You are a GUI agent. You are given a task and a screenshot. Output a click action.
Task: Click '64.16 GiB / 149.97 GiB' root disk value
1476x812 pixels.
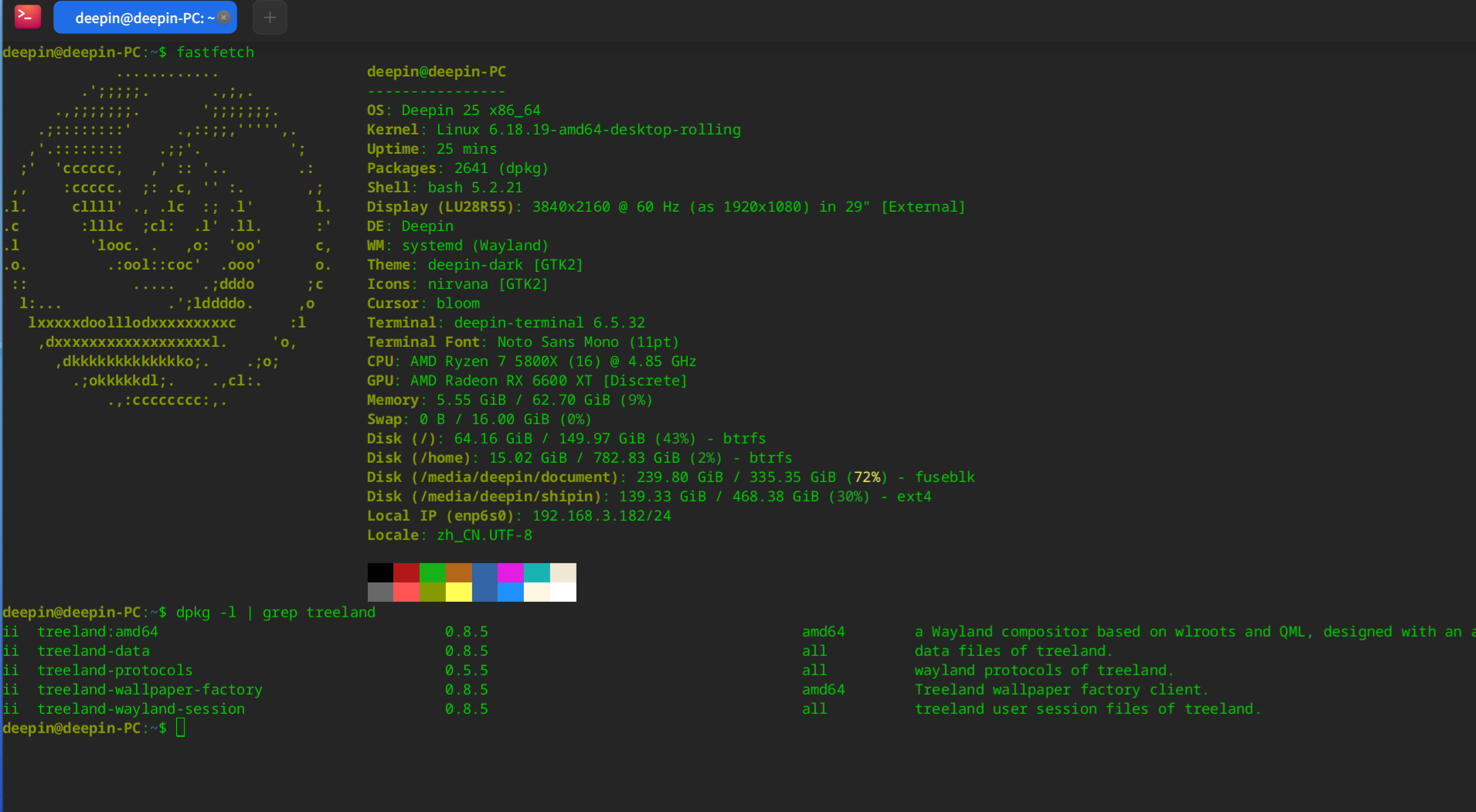549,439
